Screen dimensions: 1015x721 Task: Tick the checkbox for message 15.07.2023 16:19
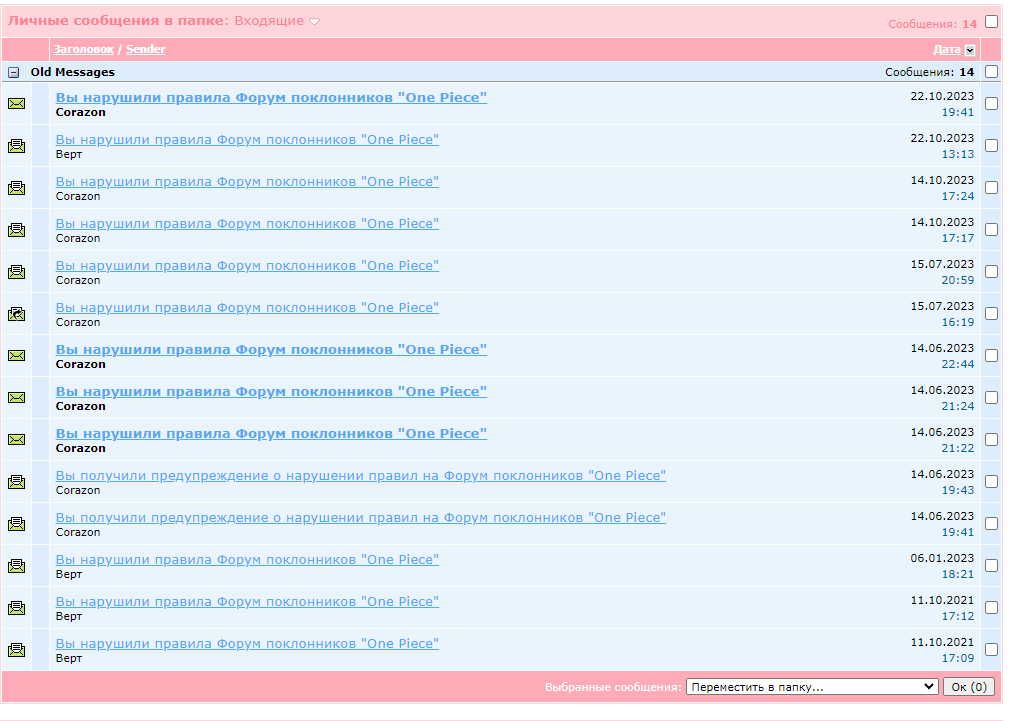point(991,314)
